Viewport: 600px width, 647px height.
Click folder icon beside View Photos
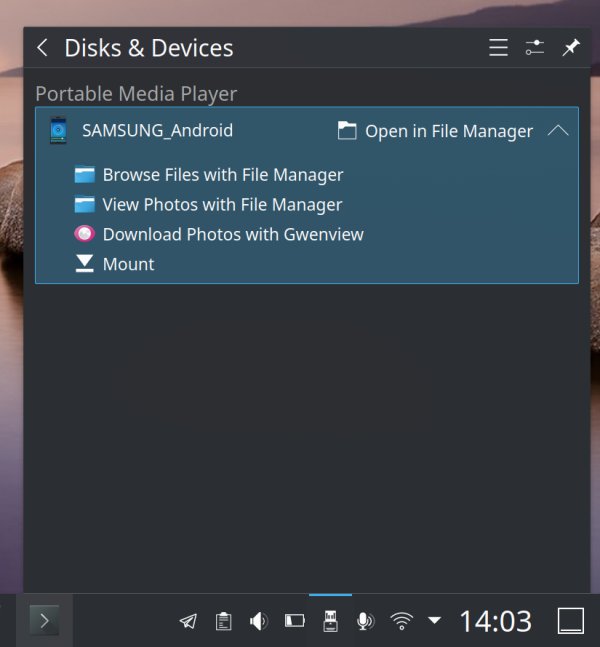coord(85,204)
